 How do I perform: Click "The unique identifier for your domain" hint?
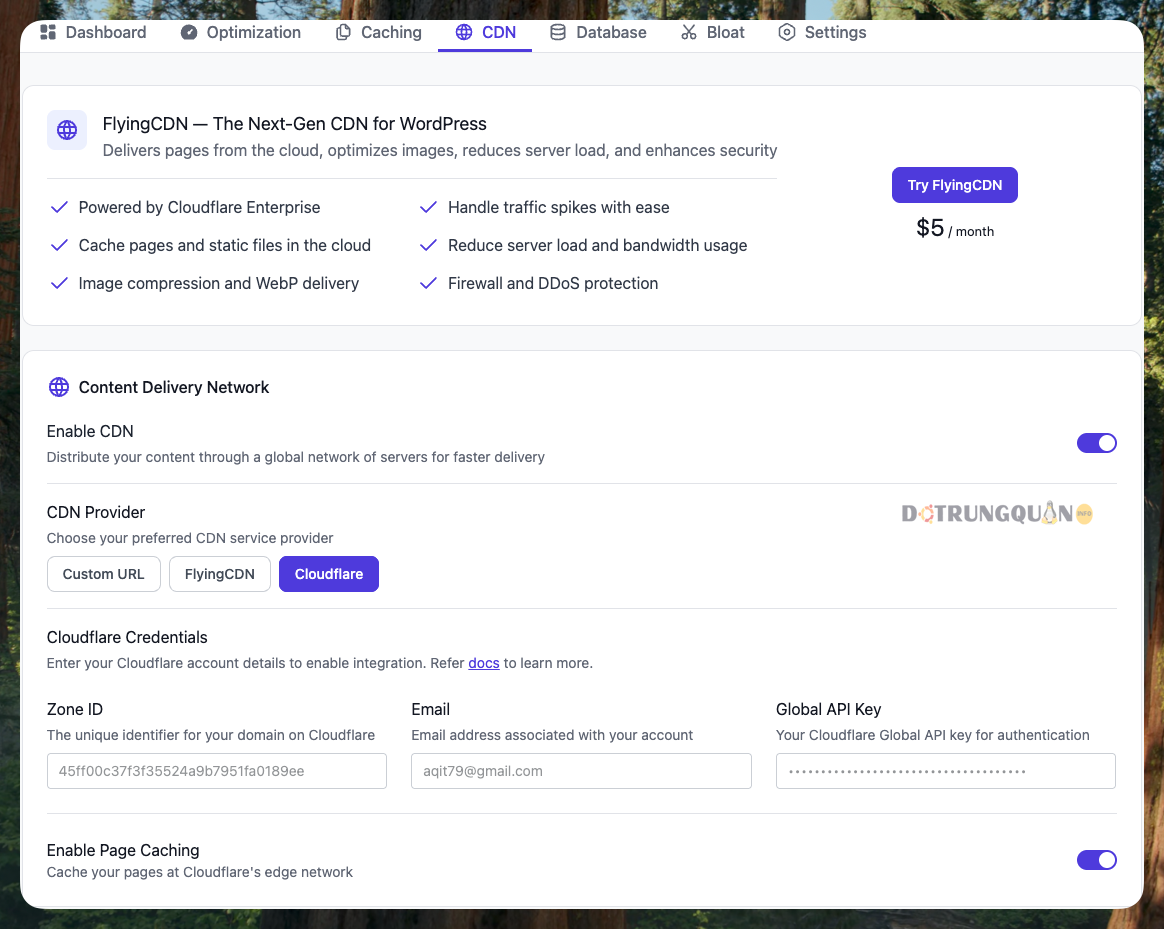(211, 735)
